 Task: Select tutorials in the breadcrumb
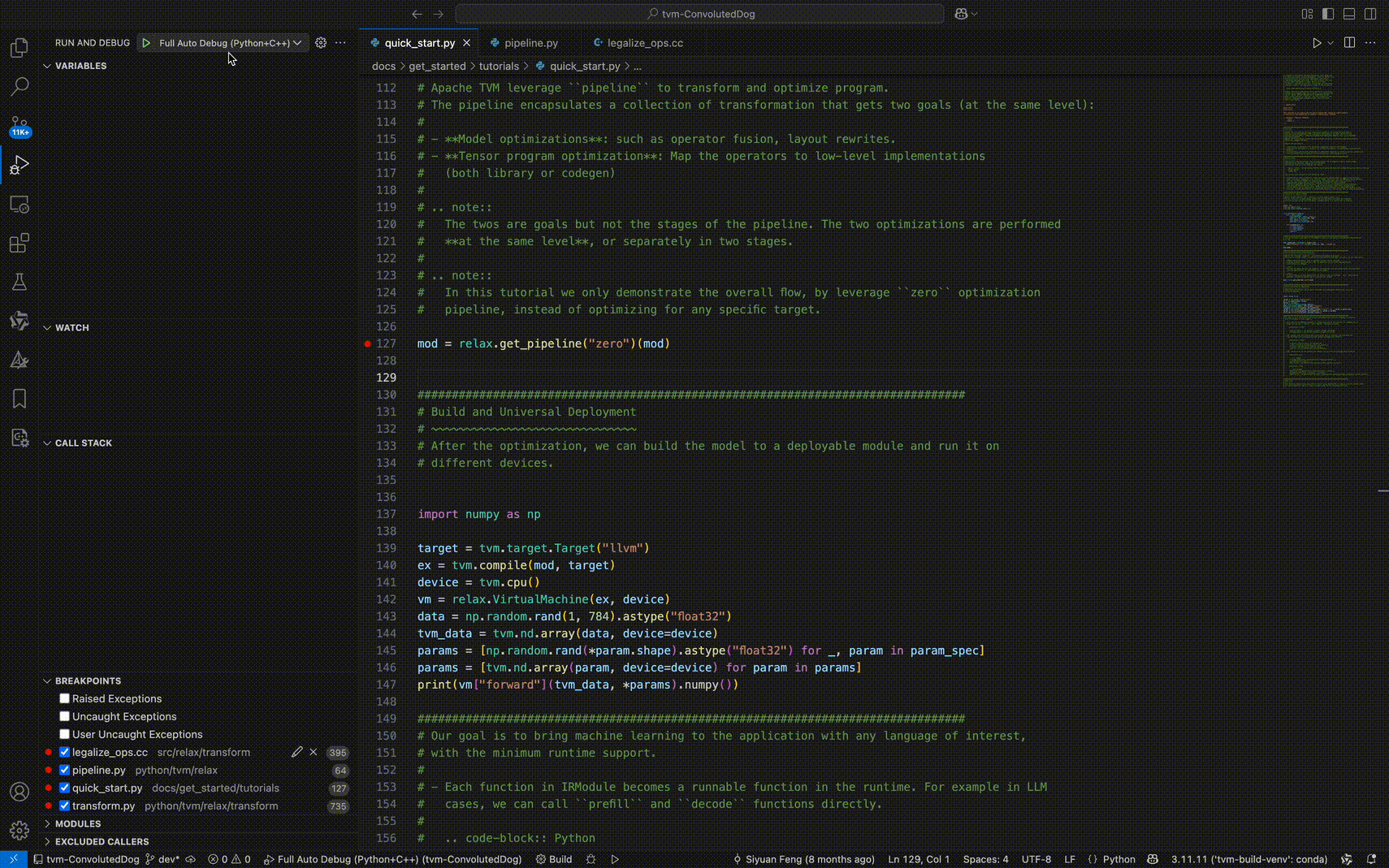pos(499,67)
